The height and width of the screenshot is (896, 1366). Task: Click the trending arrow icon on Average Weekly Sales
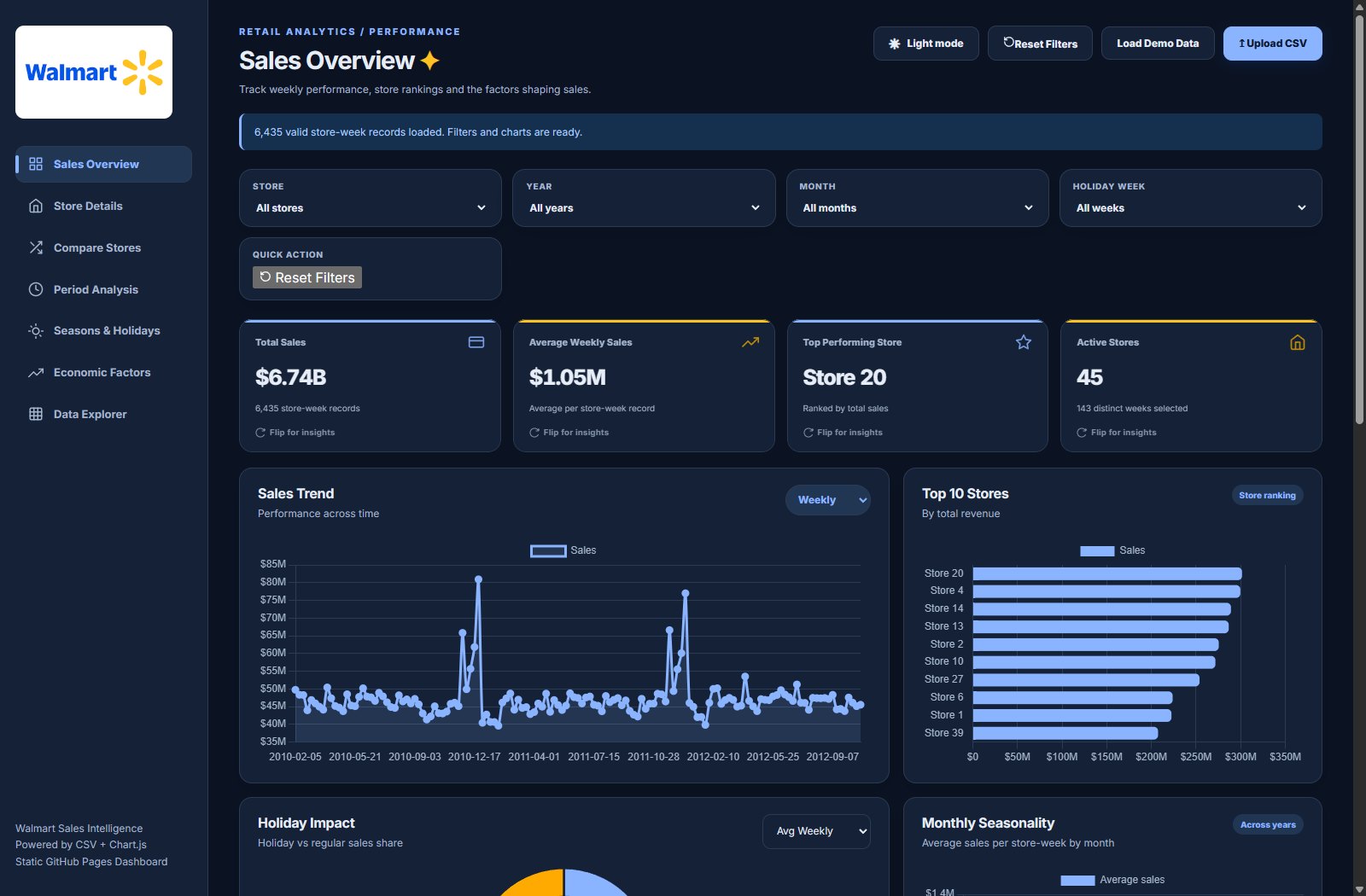[x=750, y=342]
